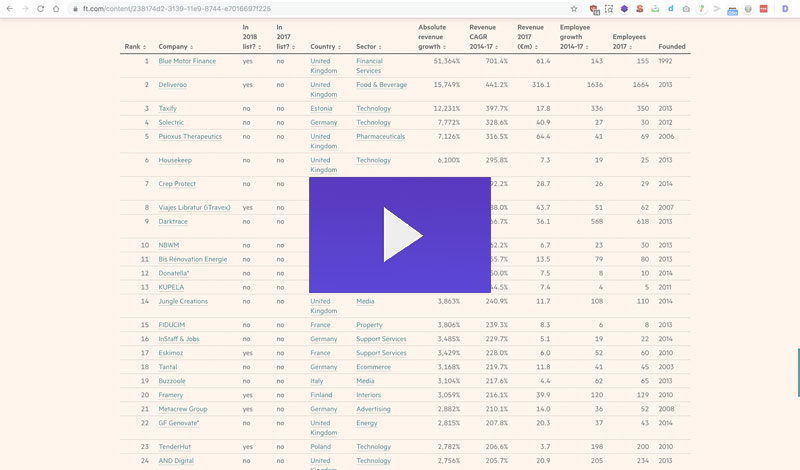Viewport: 800px width, 470px height.
Task: Sort by Employees 2017 column
Action: click(x=629, y=41)
